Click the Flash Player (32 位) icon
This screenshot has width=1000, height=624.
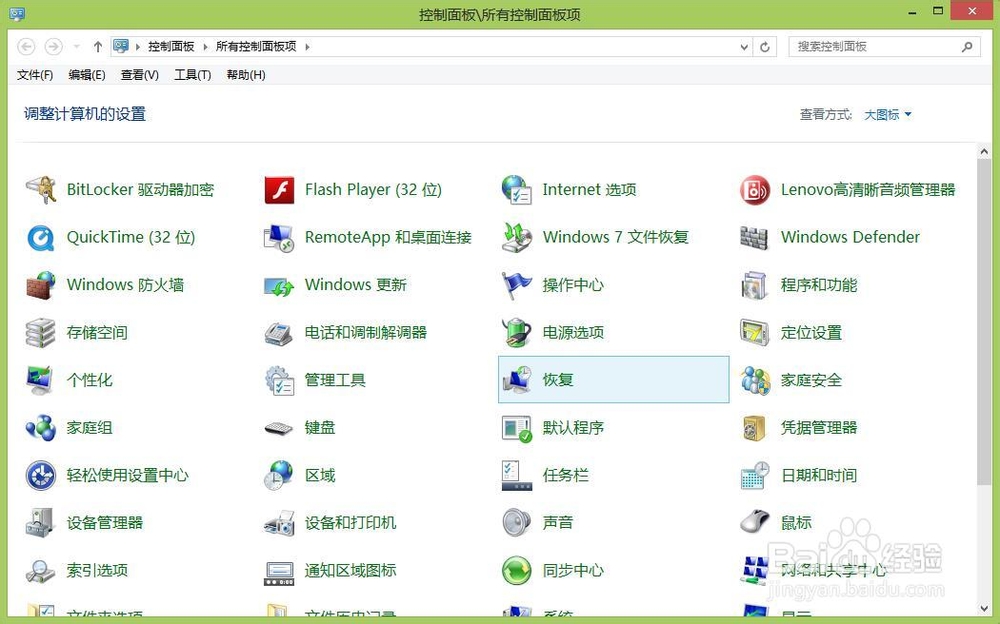279,190
